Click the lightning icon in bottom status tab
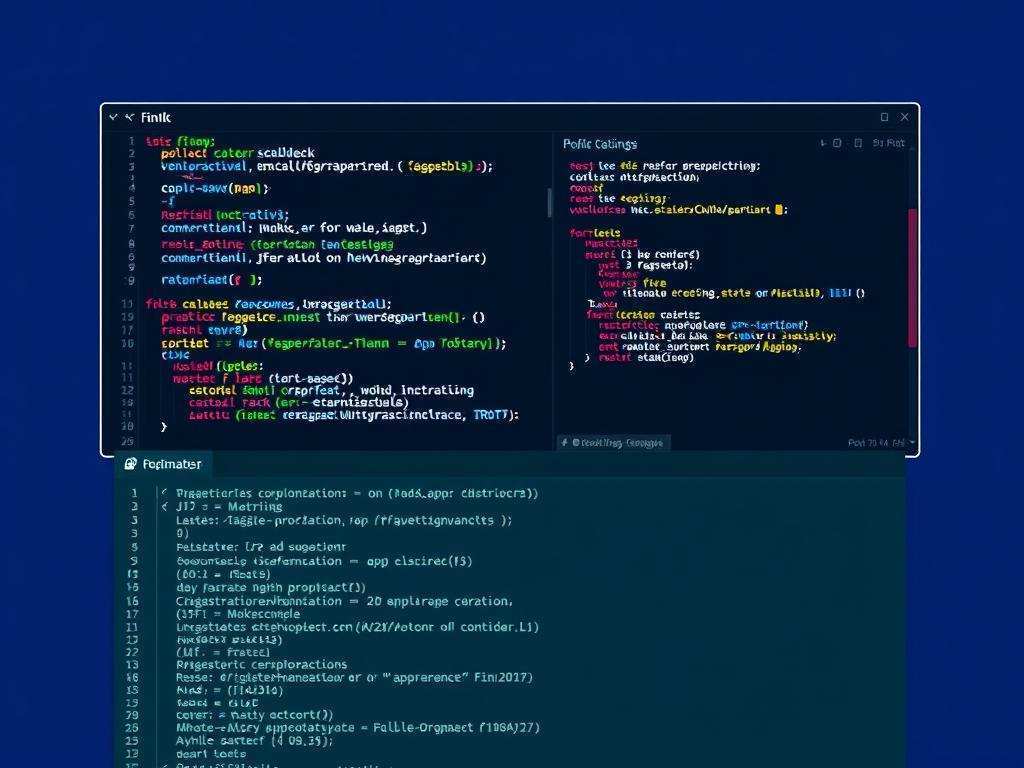The width and height of the screenshot is (1024, 768). (x=565, y=442)
